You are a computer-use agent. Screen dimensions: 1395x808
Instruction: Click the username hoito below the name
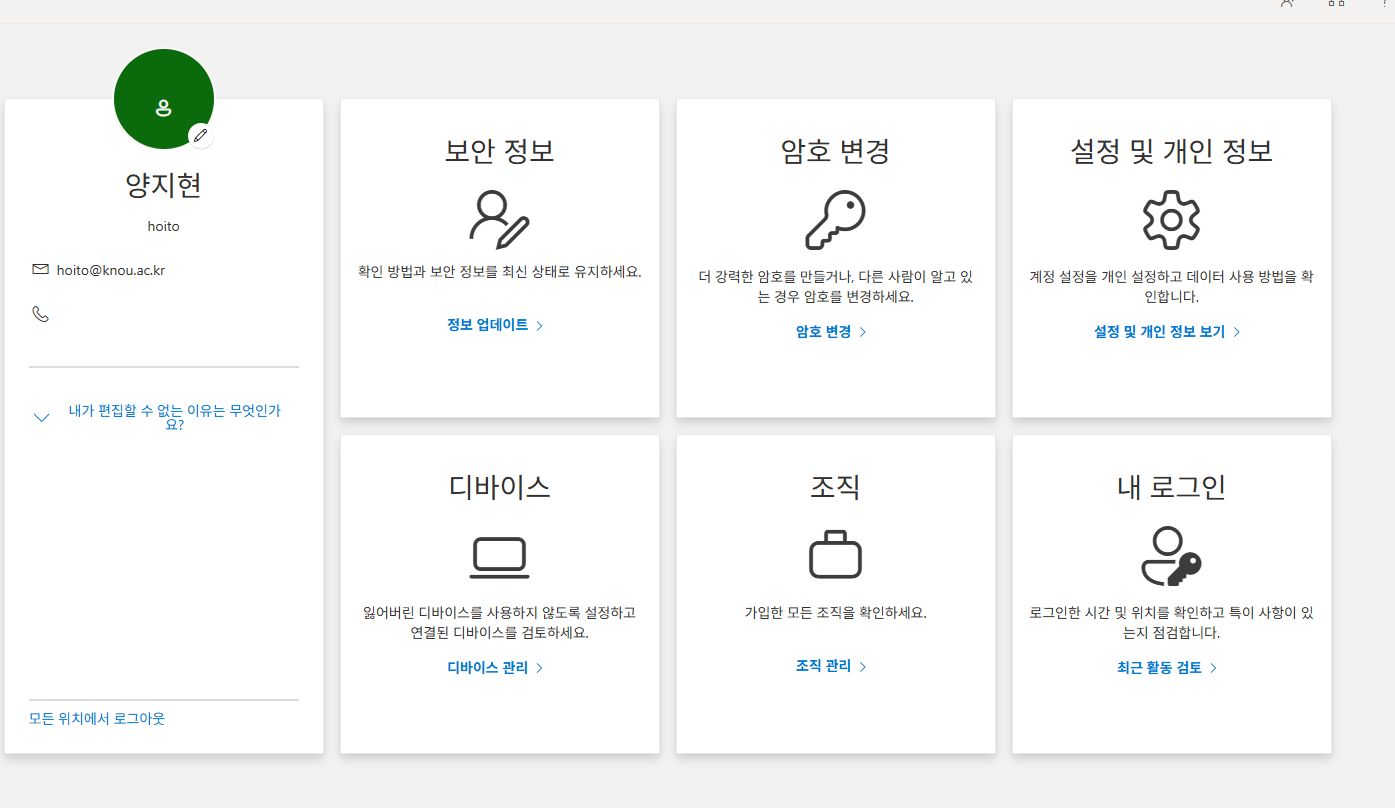click(x=164, y=226)
